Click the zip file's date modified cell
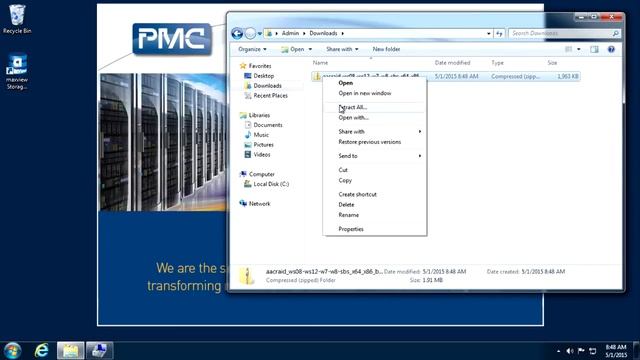The height and width of the screenshot is (360, 640). 456,76
